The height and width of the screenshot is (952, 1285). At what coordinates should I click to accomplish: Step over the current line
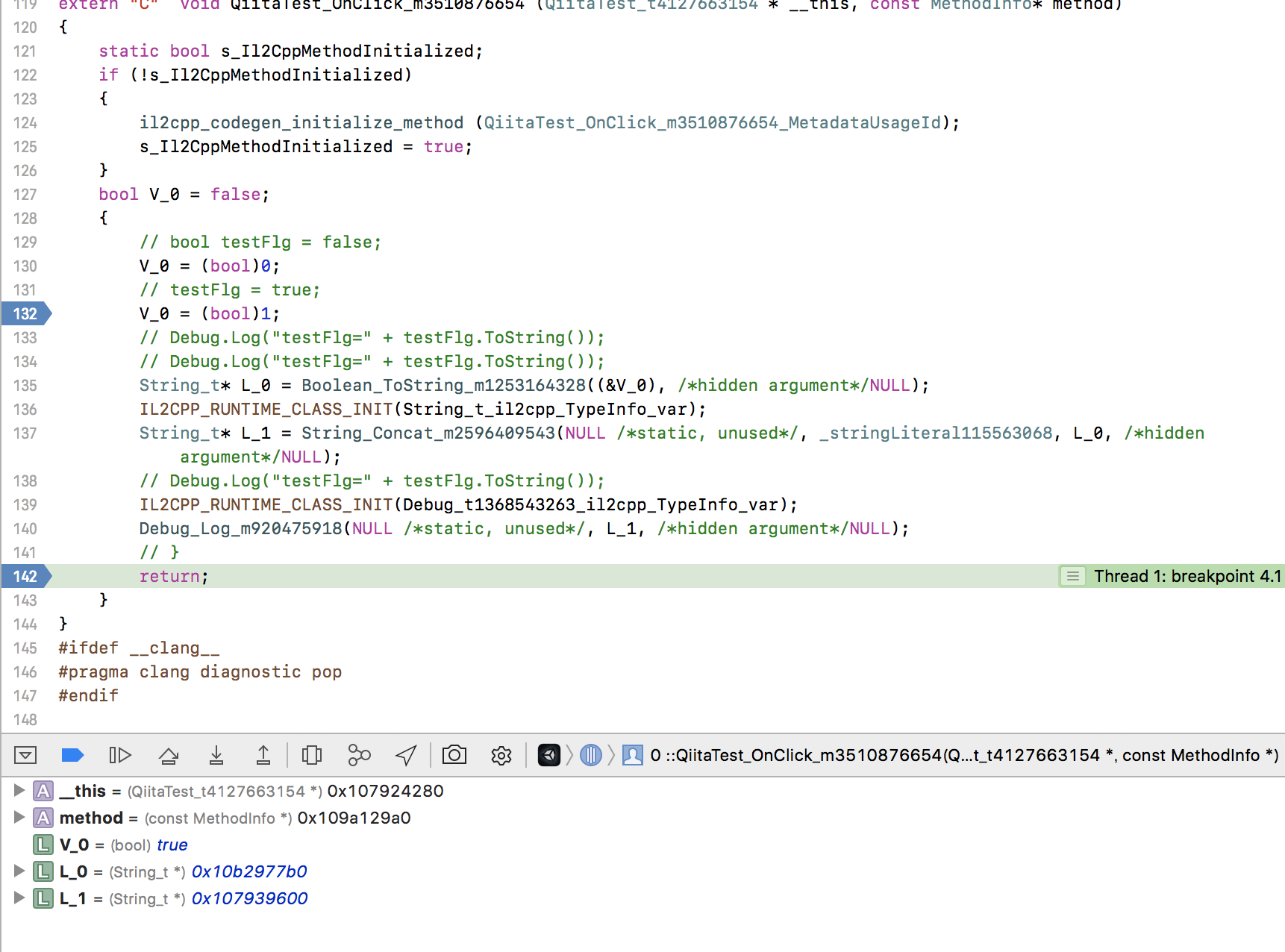tap(169, 755)
